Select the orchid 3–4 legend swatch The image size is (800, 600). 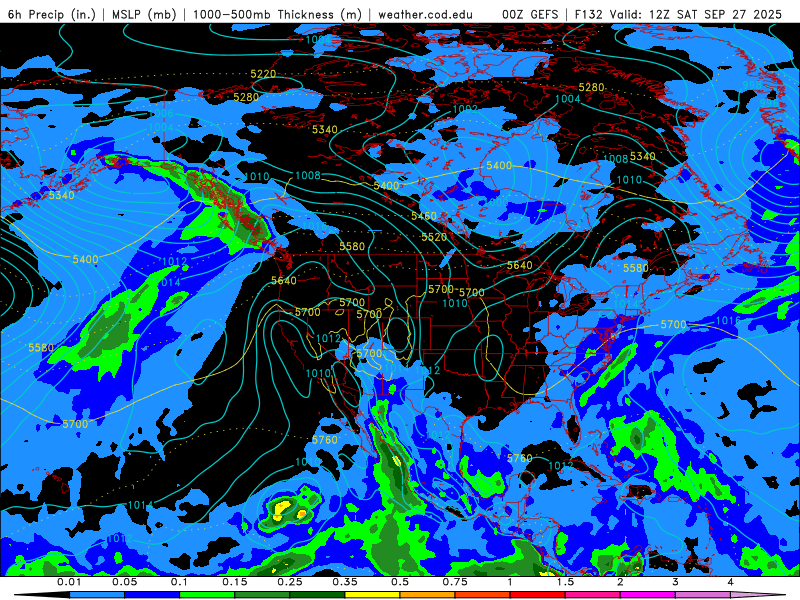703,595
